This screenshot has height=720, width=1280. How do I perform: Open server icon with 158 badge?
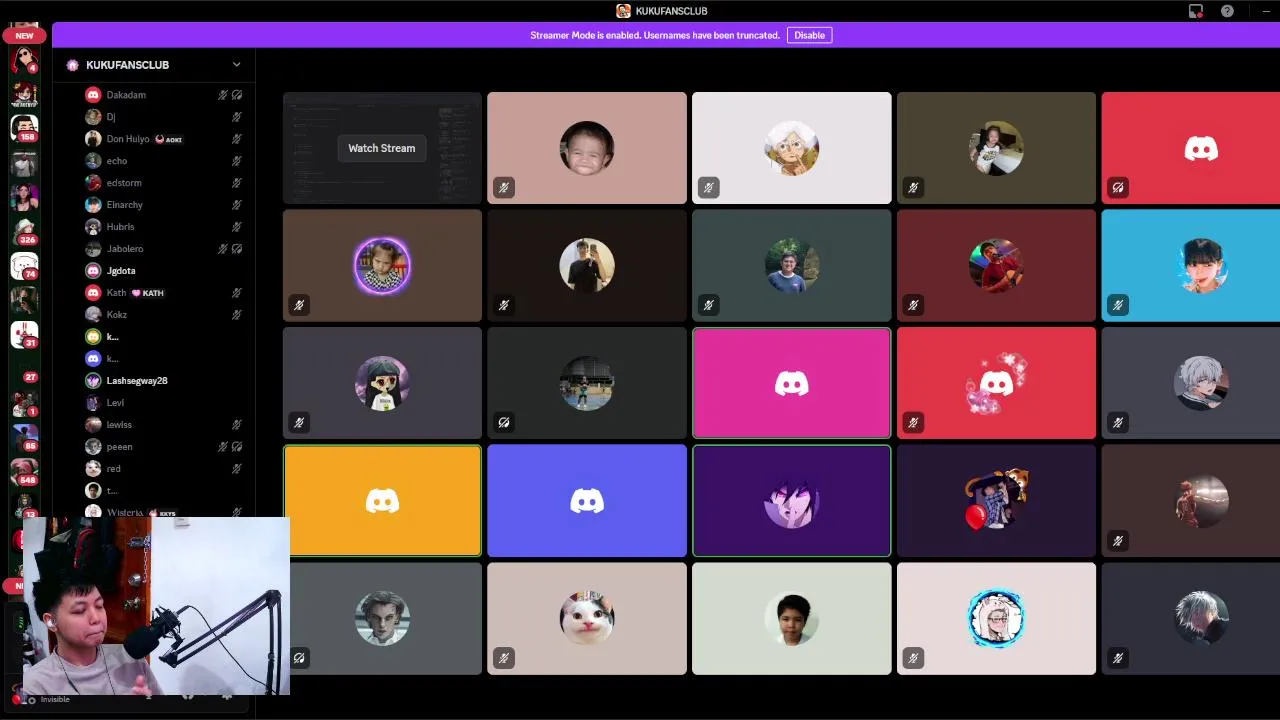24,127
